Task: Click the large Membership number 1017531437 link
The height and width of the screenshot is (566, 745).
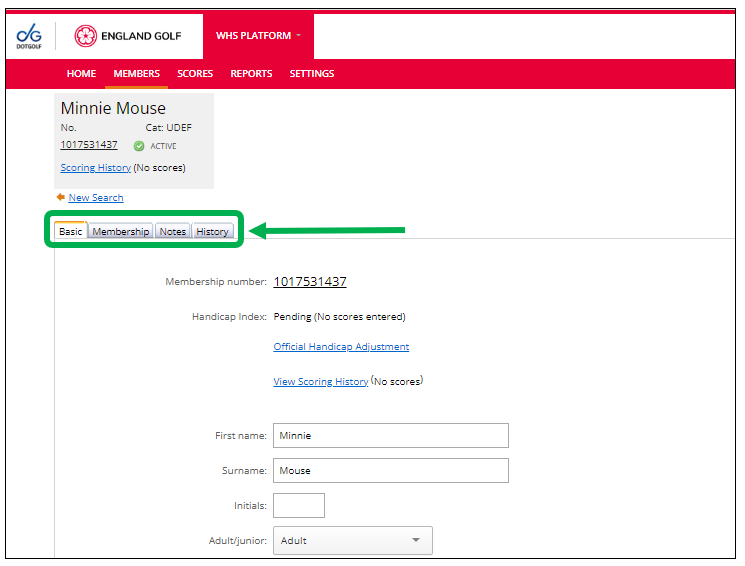Action: point(310,282)
